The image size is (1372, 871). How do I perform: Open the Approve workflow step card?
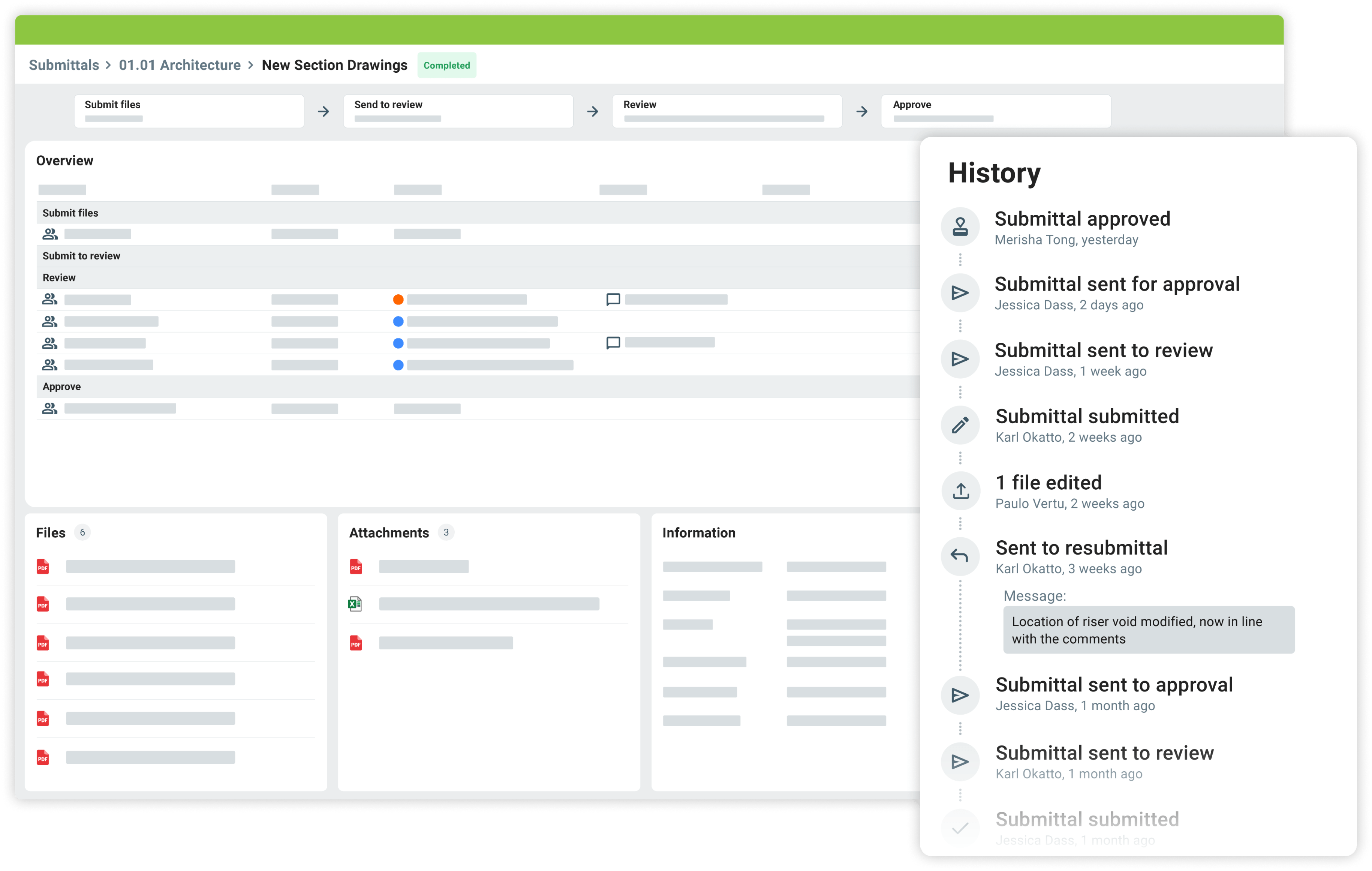(x=995, y=111)
